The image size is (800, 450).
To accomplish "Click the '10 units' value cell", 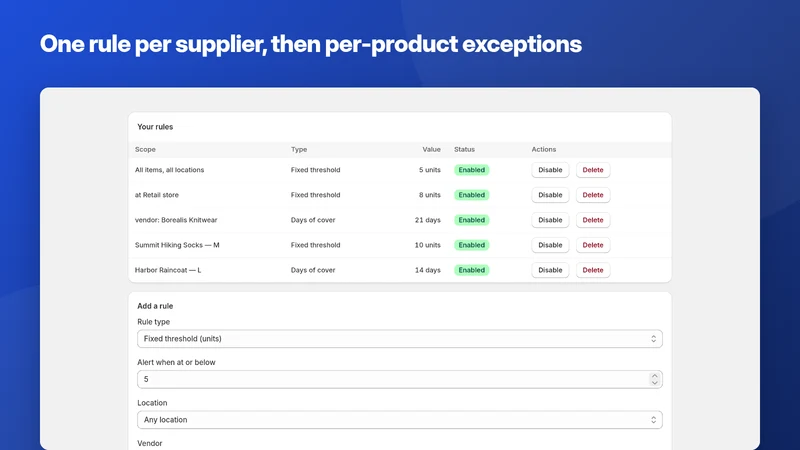I will (428, 245).
